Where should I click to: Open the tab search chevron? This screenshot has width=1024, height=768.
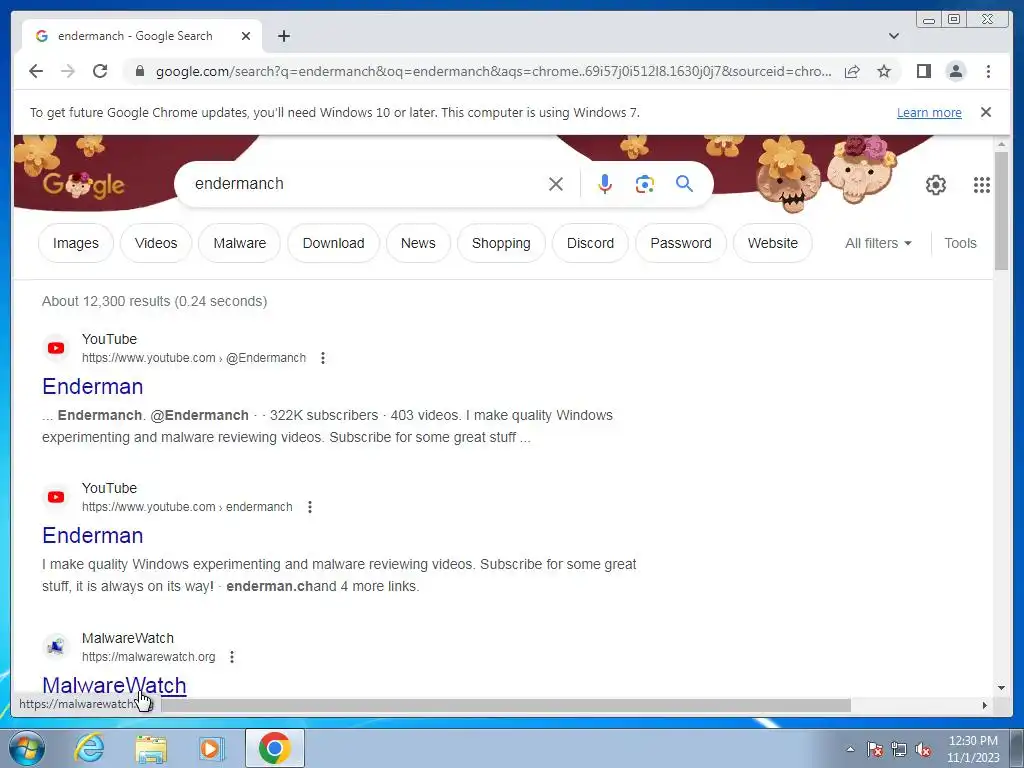(894, 36)
